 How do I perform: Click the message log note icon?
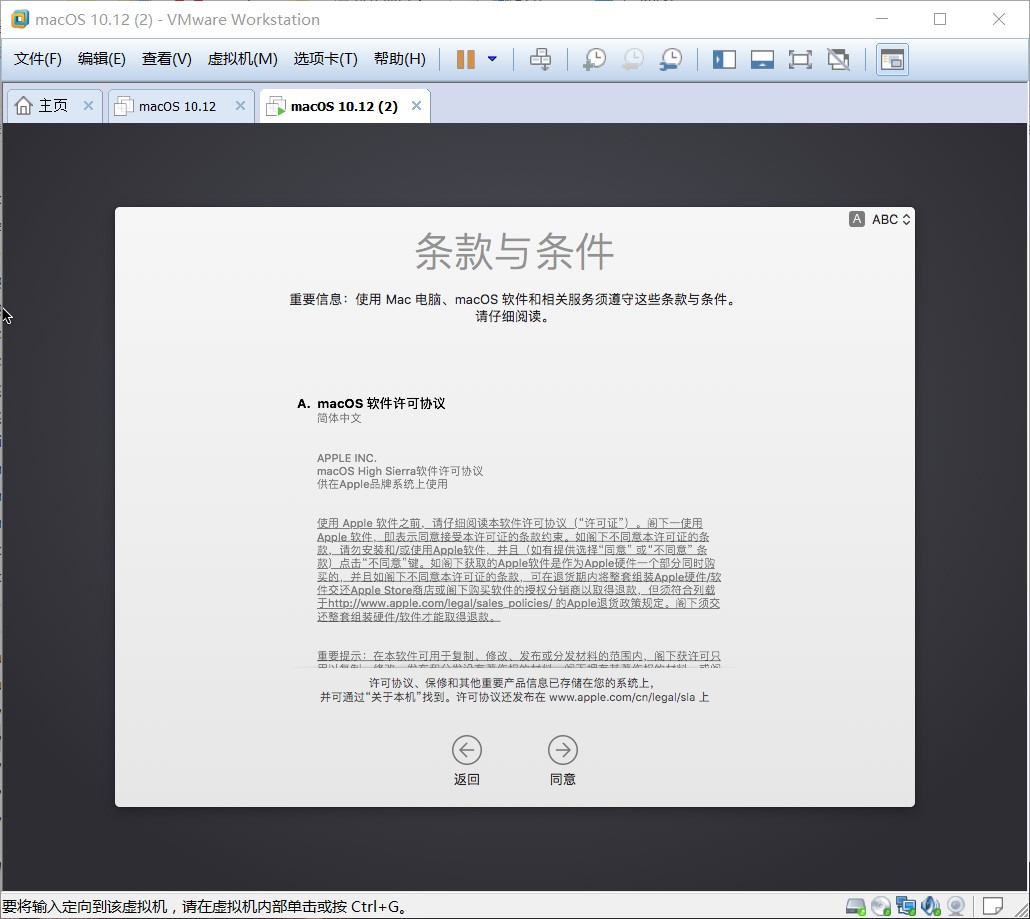[x=992, y=907]
